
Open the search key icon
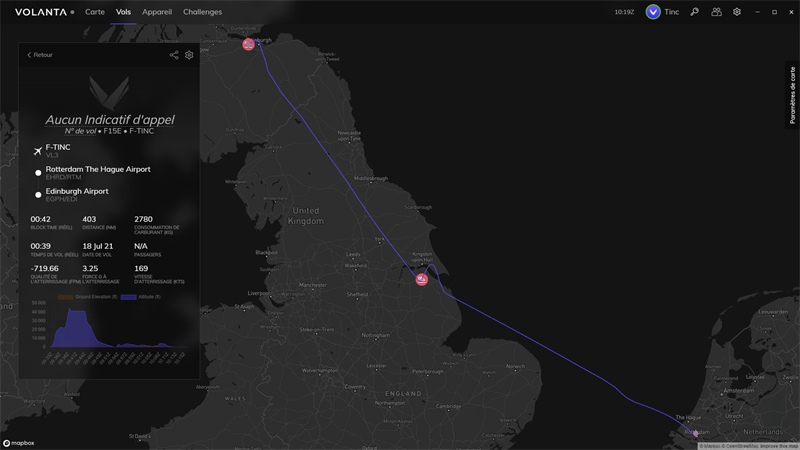tap(694, 12)
